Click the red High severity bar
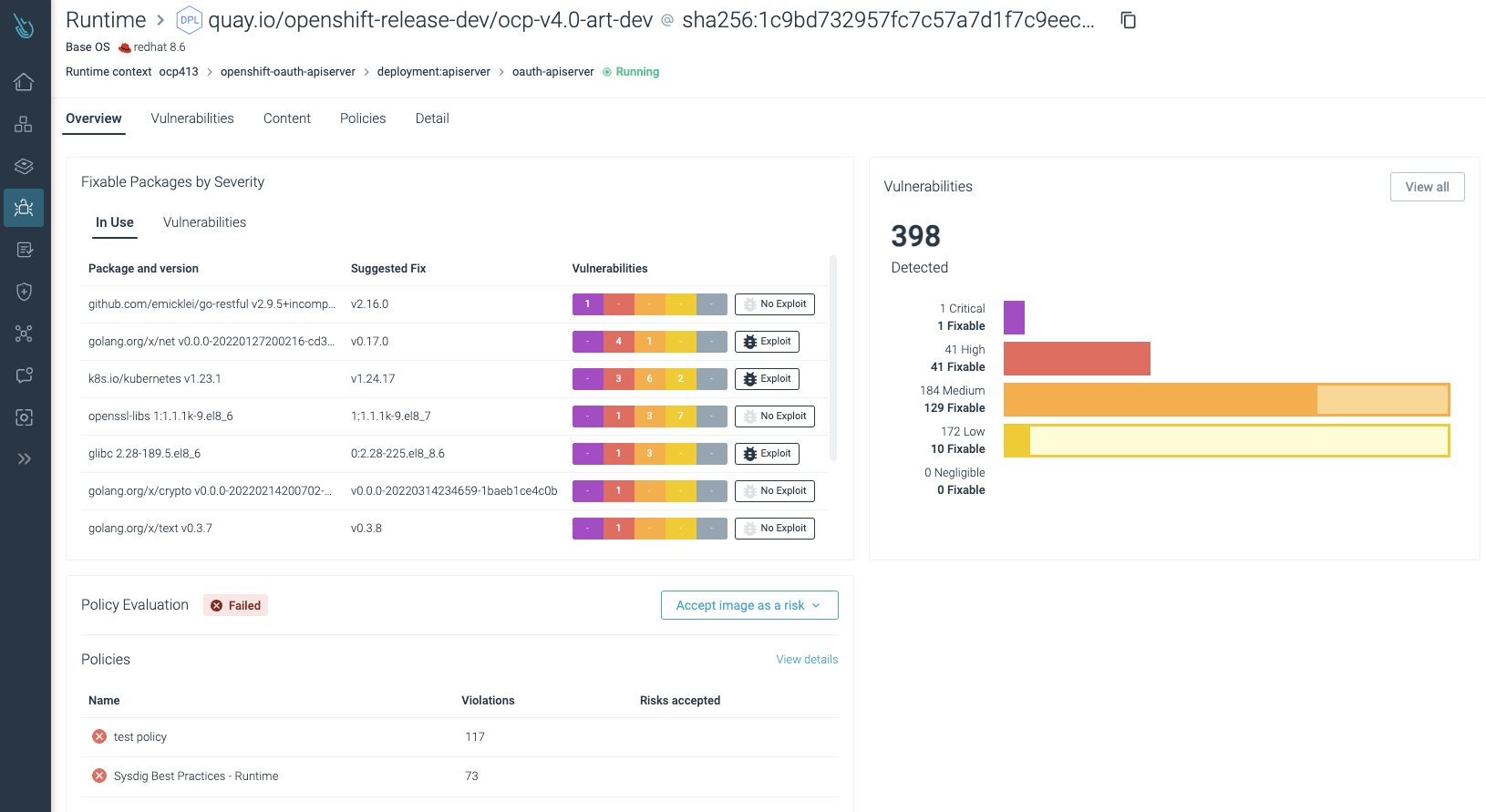This screenshot has height=812, width=1486. click(x=1077, y=358)
